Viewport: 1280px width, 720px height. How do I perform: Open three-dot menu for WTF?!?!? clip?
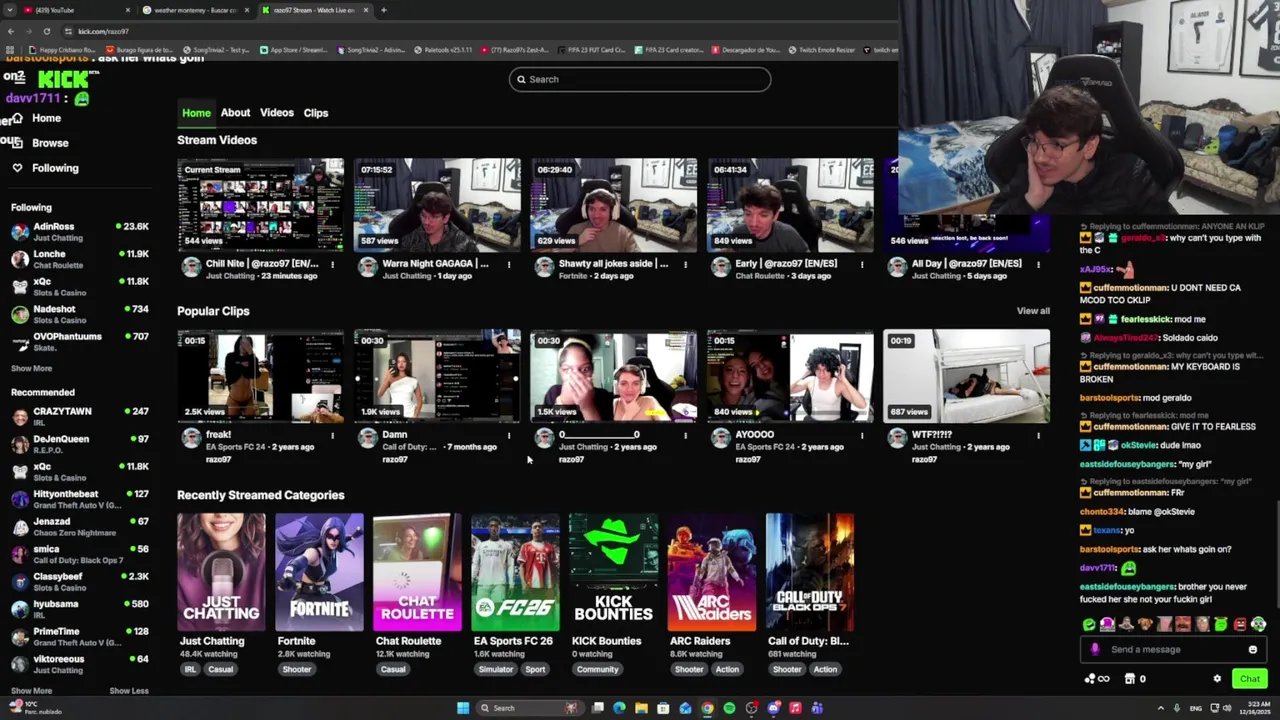point(1038,436)
